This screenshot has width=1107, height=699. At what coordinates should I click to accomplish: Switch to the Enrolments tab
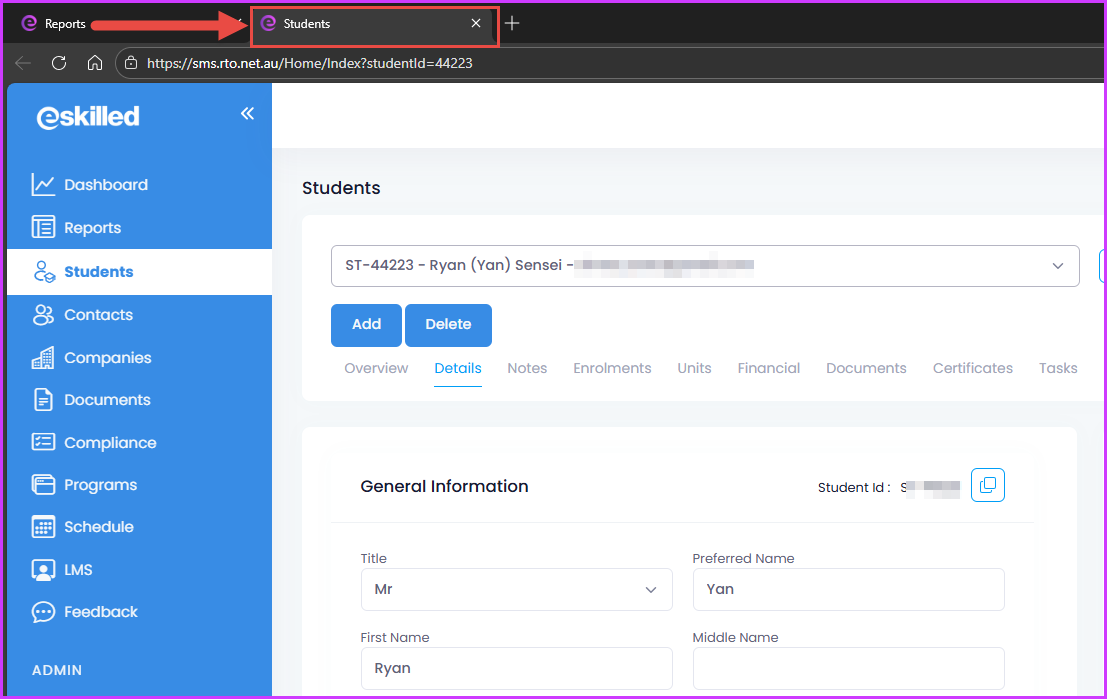point(612,368)
